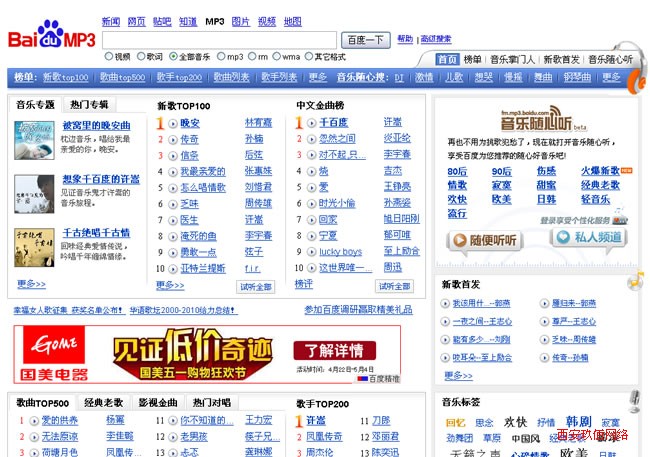Open the 私人频道 private channel button
Image resolution: width=650 pixels, height=457 pixels.
click(x=588, y=238)
